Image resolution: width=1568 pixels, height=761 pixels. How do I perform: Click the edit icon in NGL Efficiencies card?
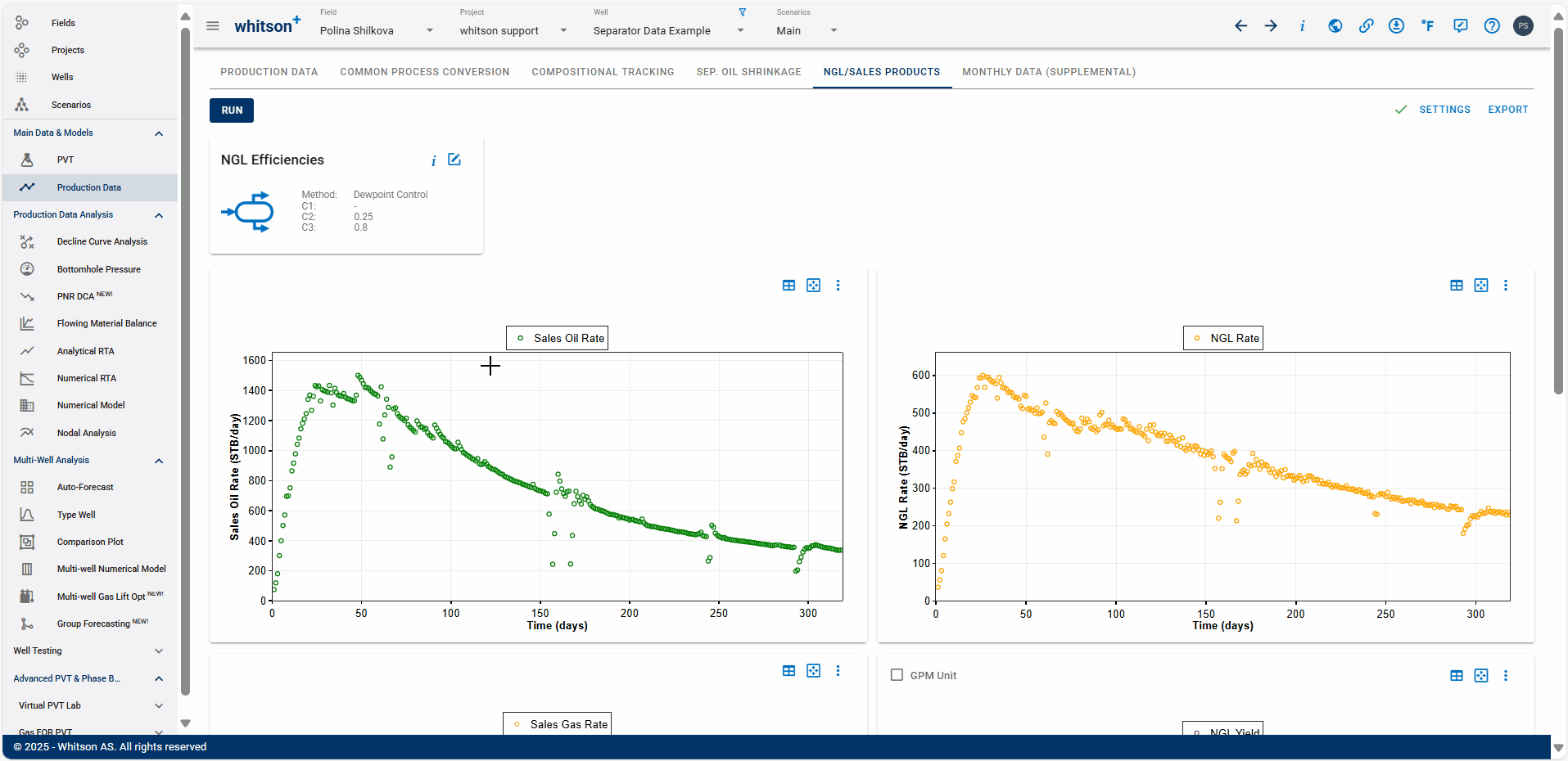[454, 160]
